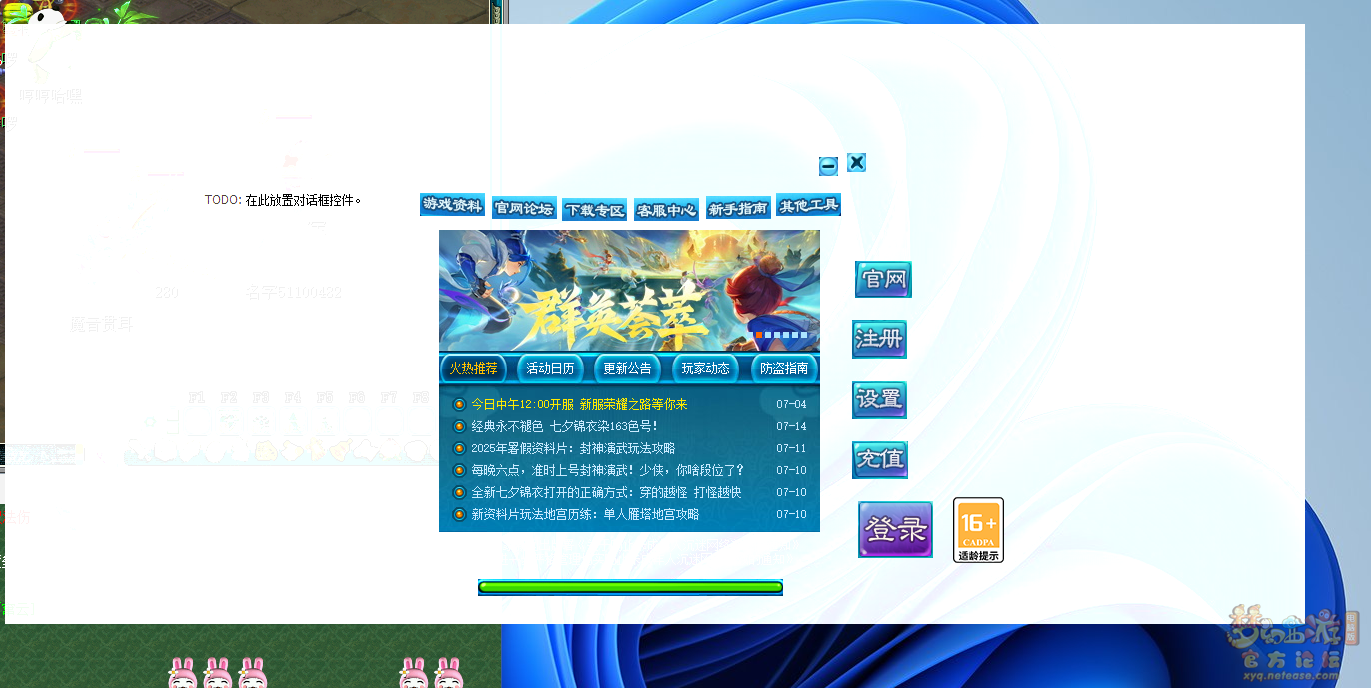Screen dimensions: 1371x688
Task: Click the 充值 recharge button
Action: pos(879,459)
